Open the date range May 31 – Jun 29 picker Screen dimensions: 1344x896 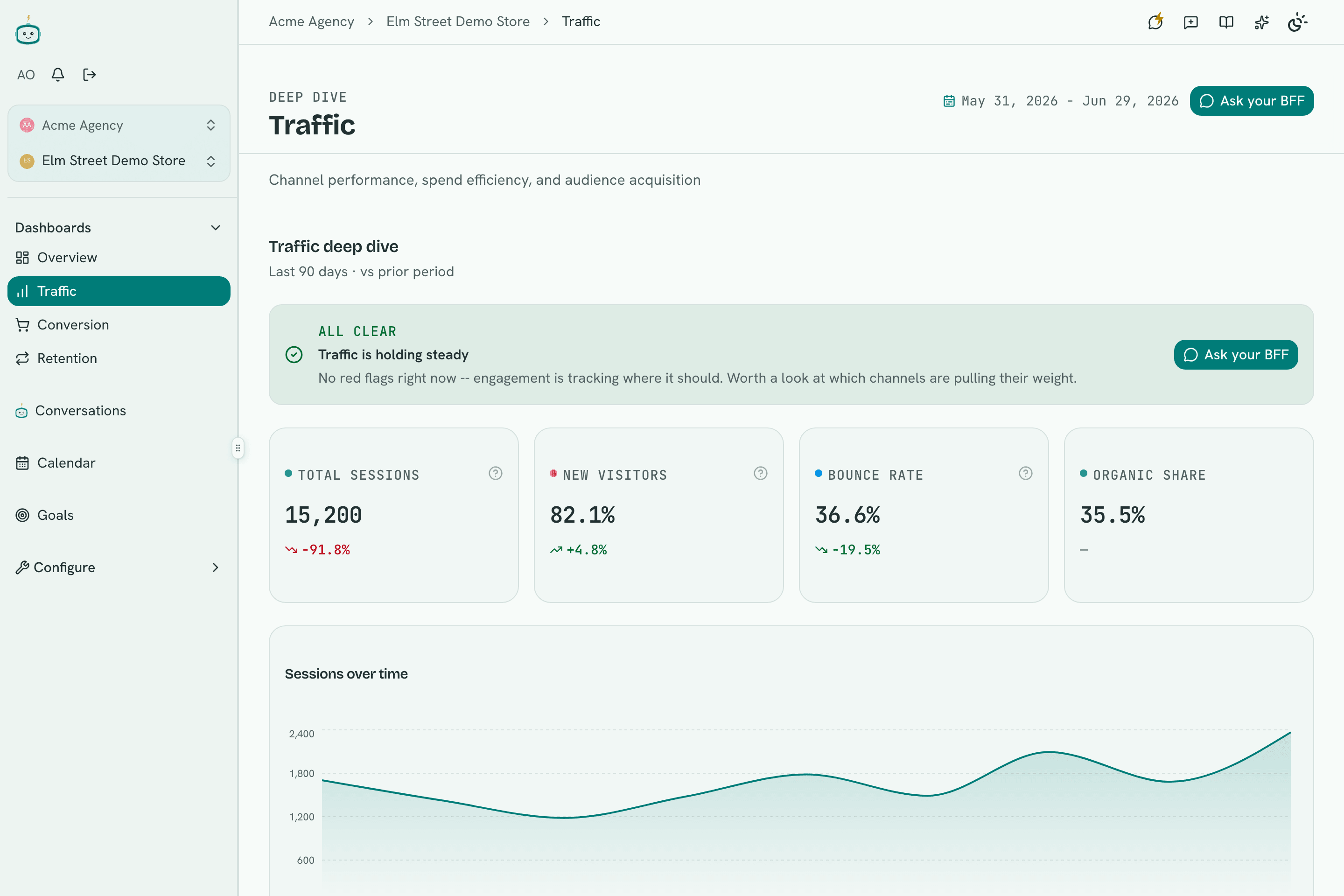click(1061, 101)
